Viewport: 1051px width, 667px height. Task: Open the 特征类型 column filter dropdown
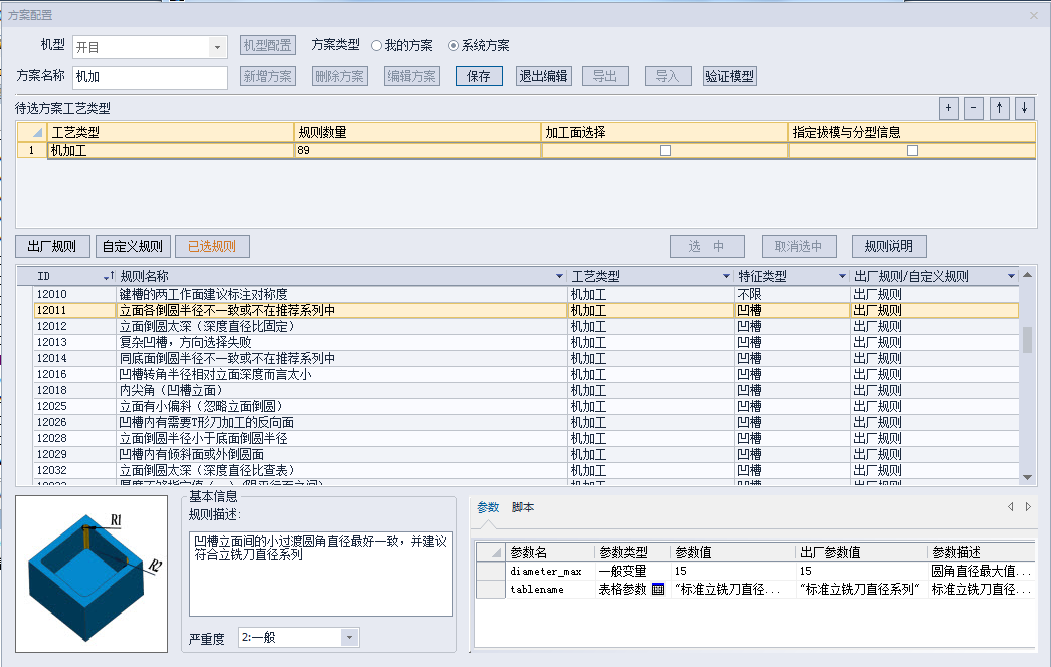843,276
